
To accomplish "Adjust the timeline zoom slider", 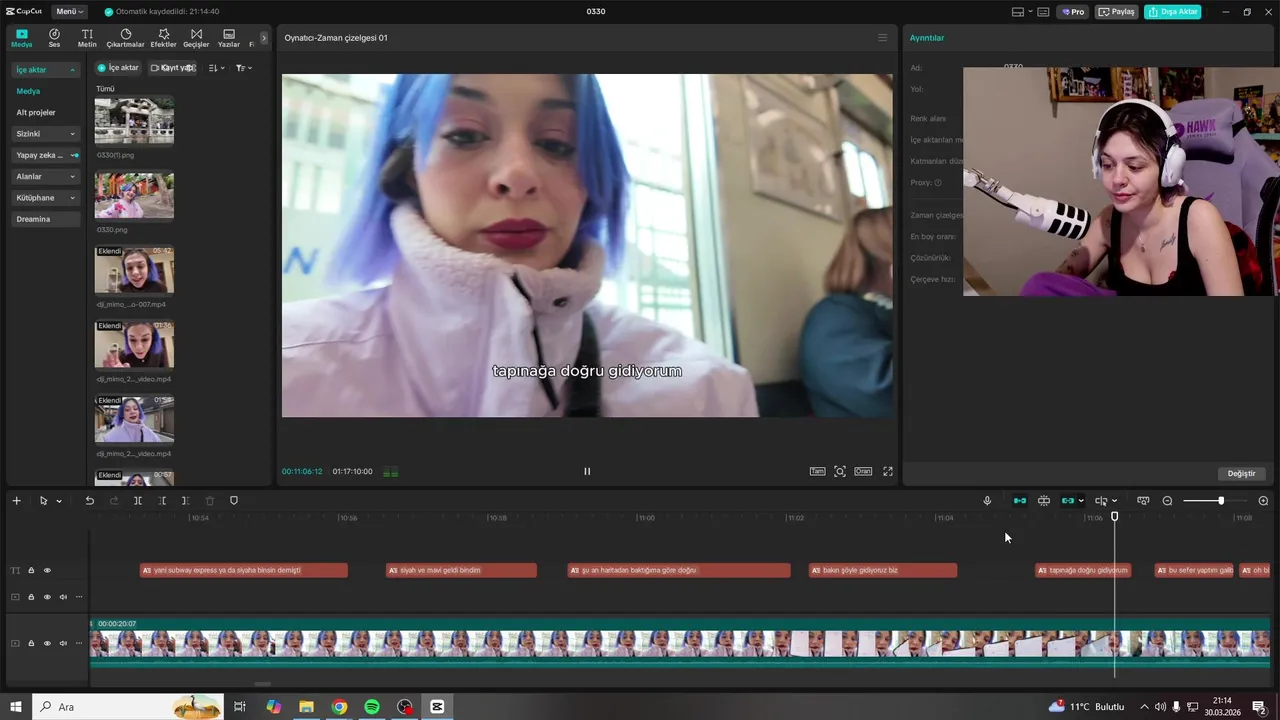I will click(x=1221, y=501).
